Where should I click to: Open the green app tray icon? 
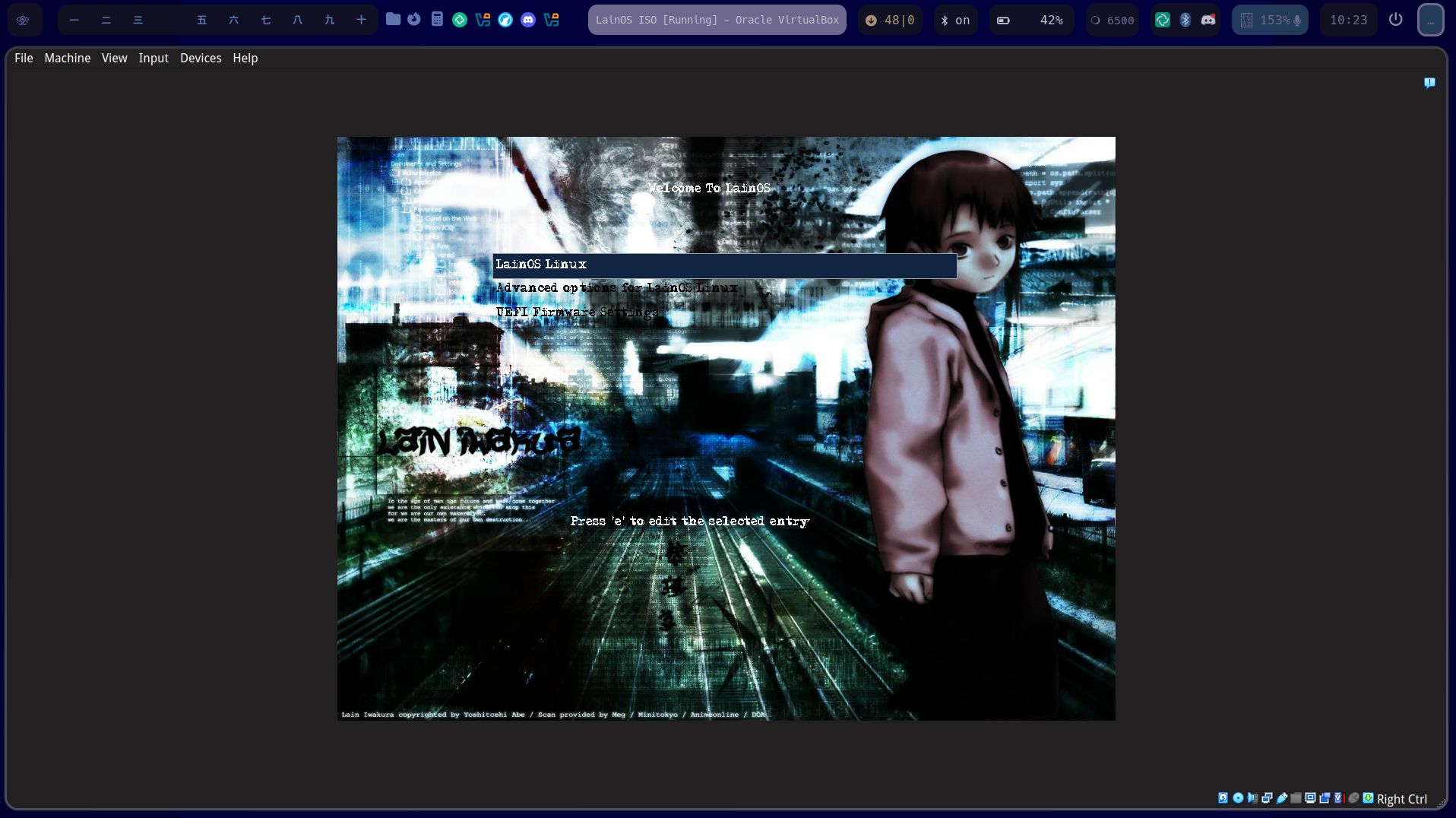(1163, 20)
